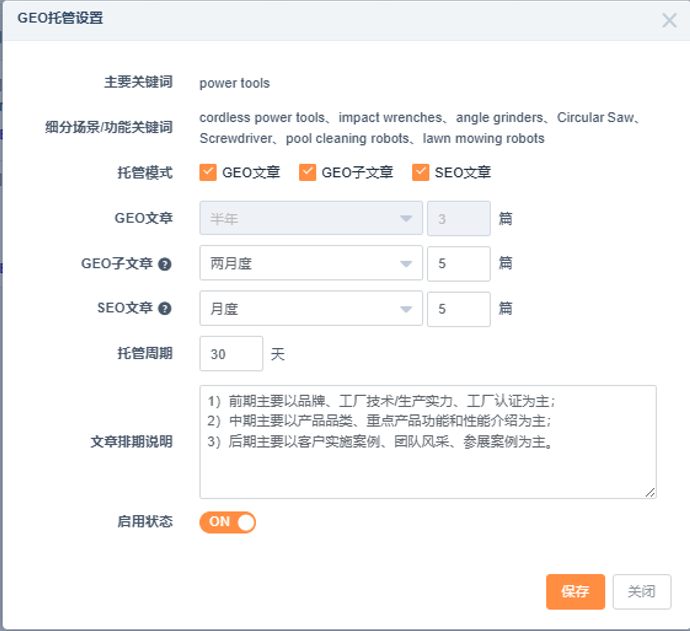Click the GEO文章 count field showing 3
The image size is (690, 631).
click(x=459, y=218)
